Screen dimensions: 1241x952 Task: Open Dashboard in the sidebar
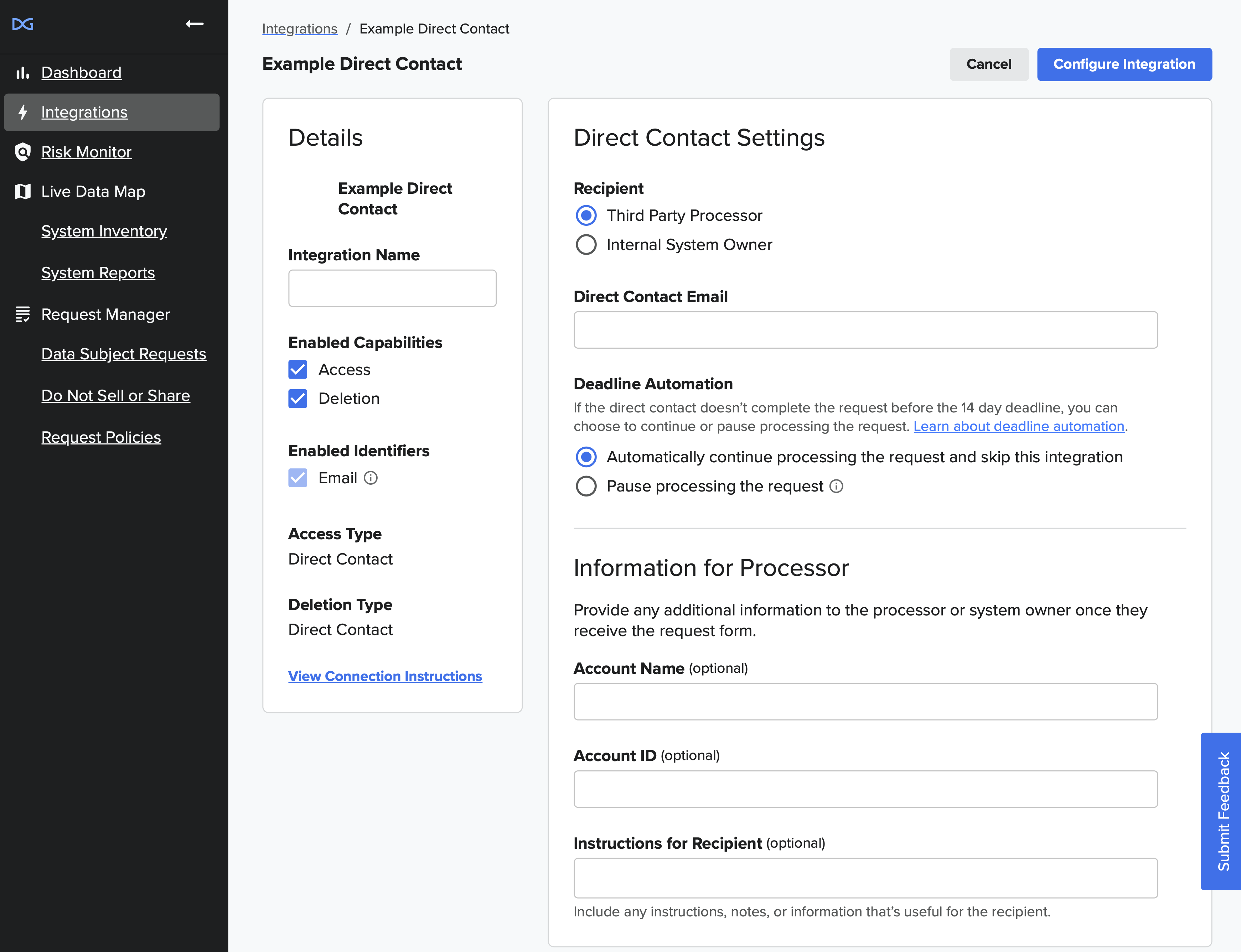point(81,73)
